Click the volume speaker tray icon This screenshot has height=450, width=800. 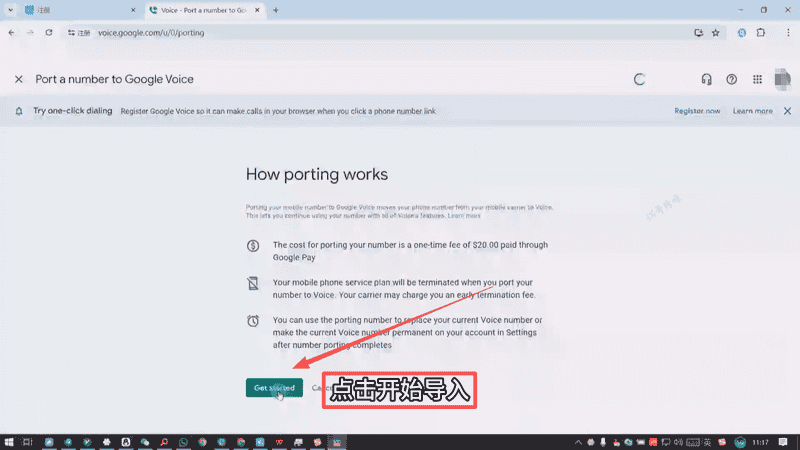678,442
